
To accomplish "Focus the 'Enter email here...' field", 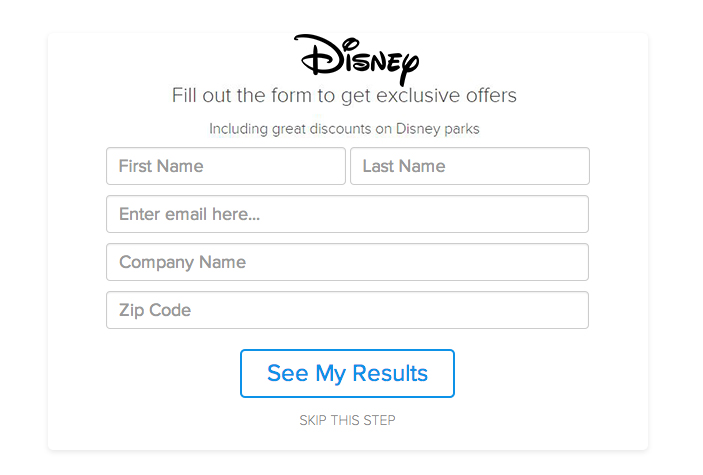I will [x=347, y=214].
